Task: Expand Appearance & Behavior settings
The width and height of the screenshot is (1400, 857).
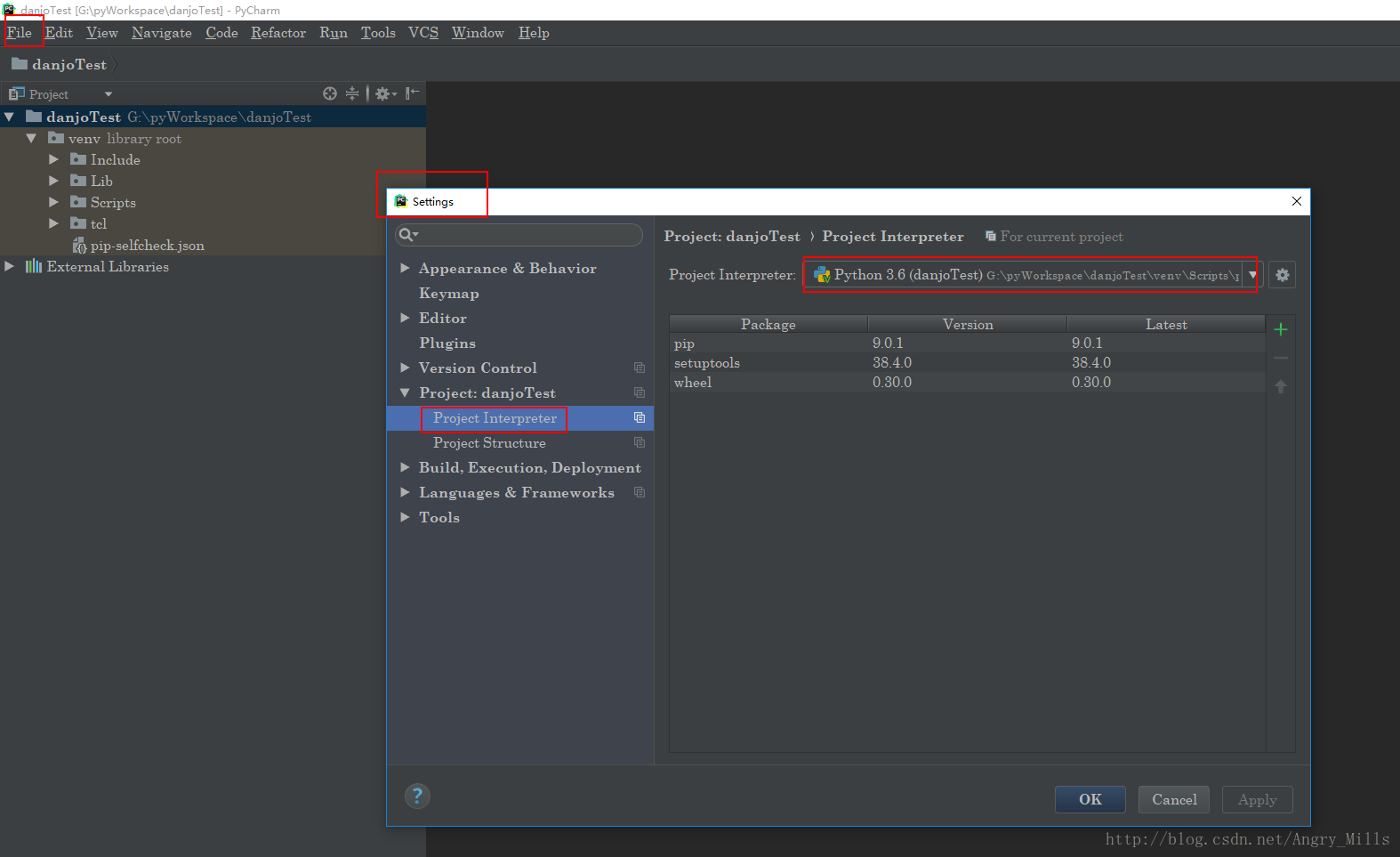Action: pos(405,268)
